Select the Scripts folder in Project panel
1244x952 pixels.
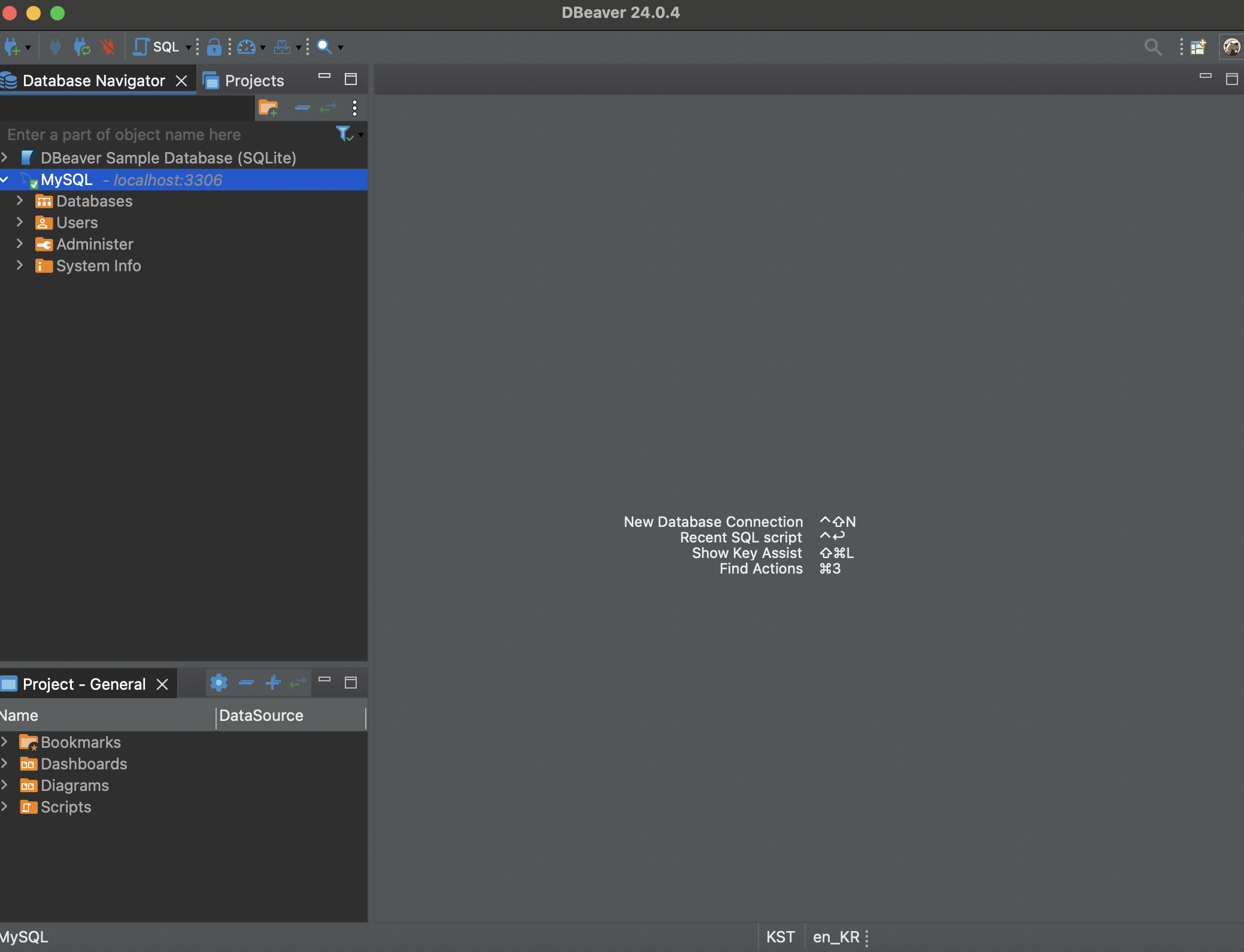66,807
